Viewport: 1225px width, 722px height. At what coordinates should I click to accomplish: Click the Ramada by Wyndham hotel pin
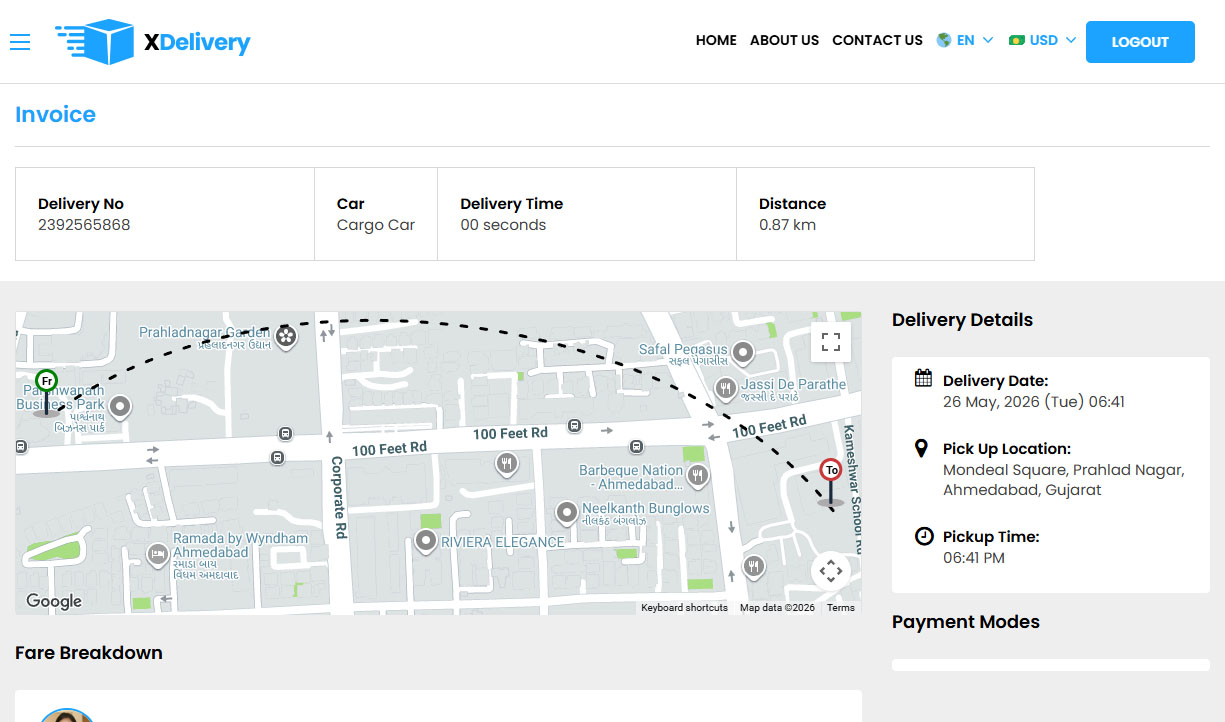(x=157, y=554)
